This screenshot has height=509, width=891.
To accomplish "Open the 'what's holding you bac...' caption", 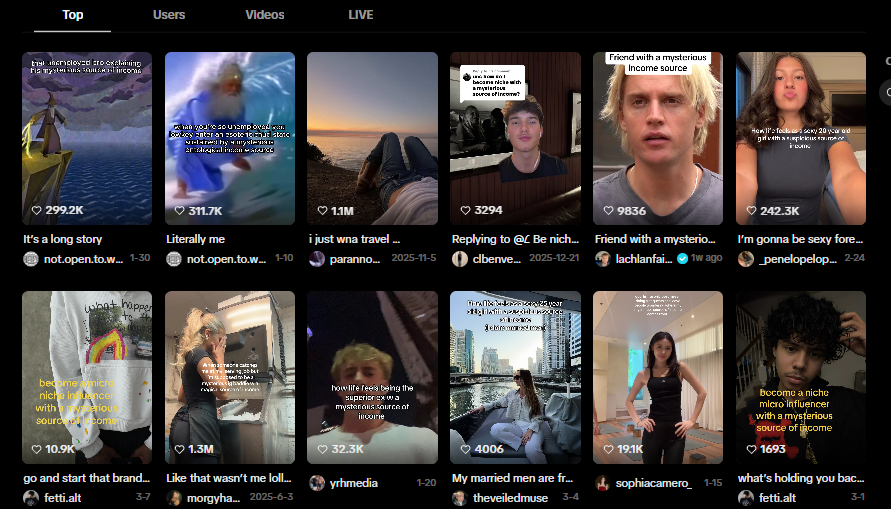I will point(801,478).
